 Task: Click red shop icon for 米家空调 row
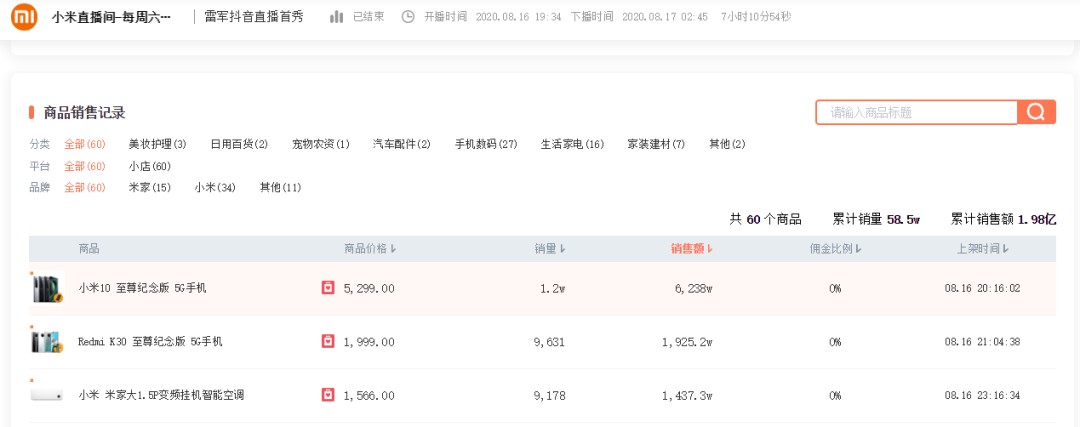(x=328, y=395)
